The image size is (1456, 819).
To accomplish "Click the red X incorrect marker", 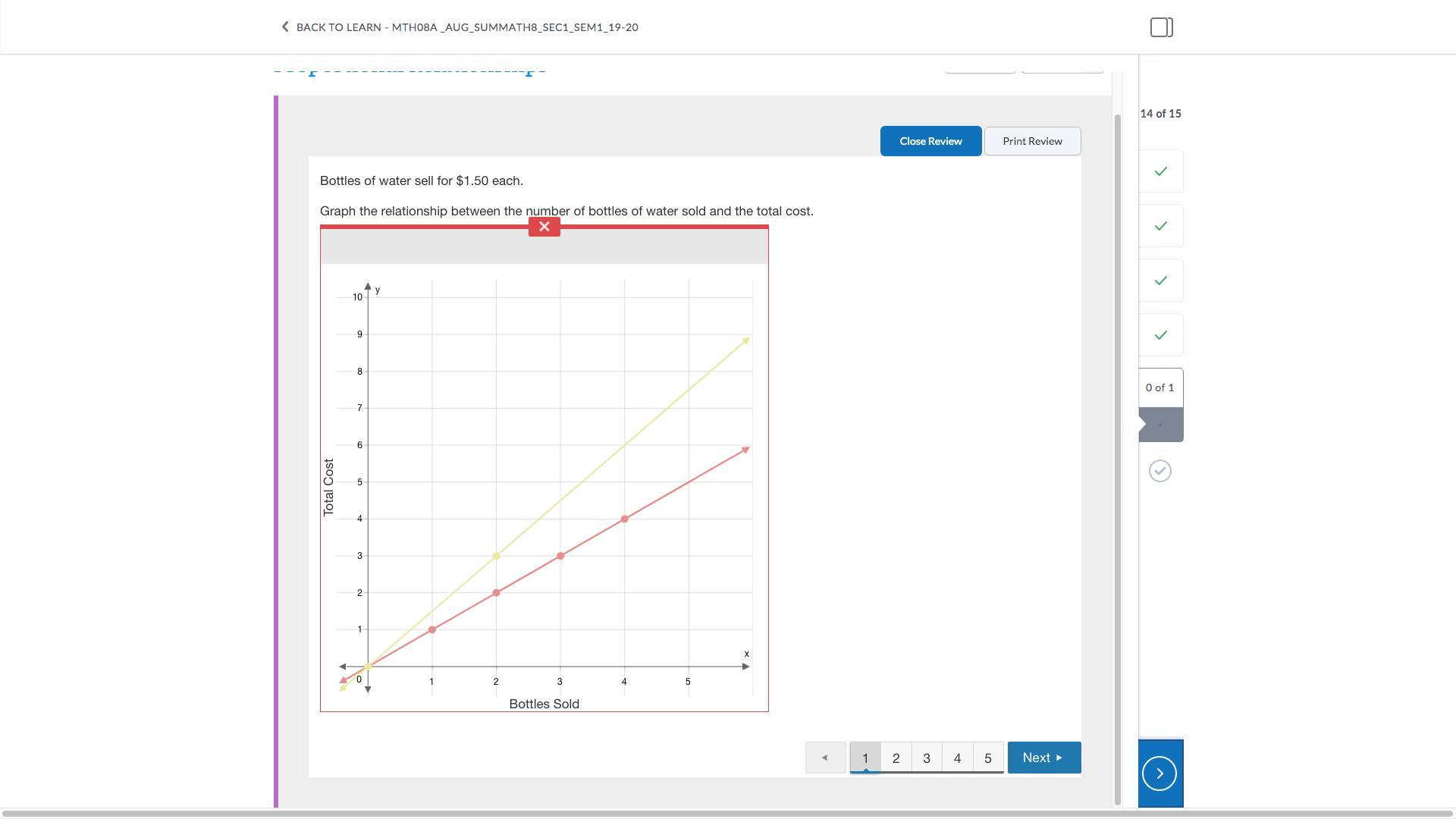I will 544,227.
